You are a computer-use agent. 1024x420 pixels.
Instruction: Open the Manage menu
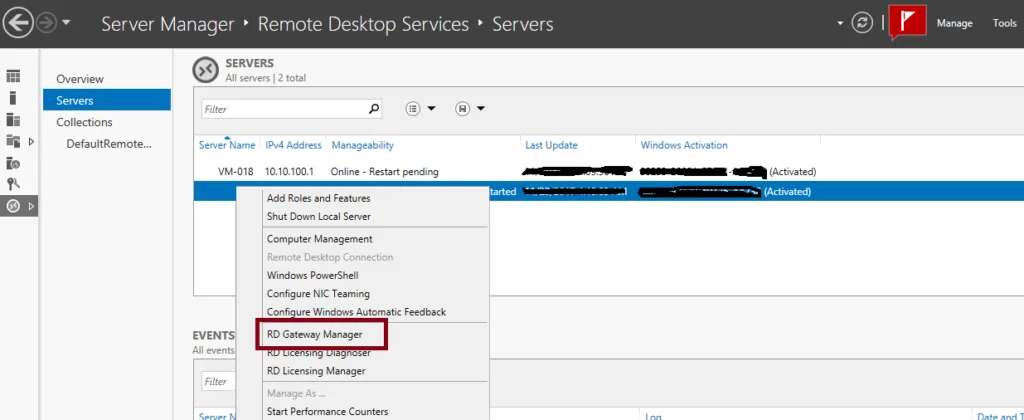tap(954, 24)
